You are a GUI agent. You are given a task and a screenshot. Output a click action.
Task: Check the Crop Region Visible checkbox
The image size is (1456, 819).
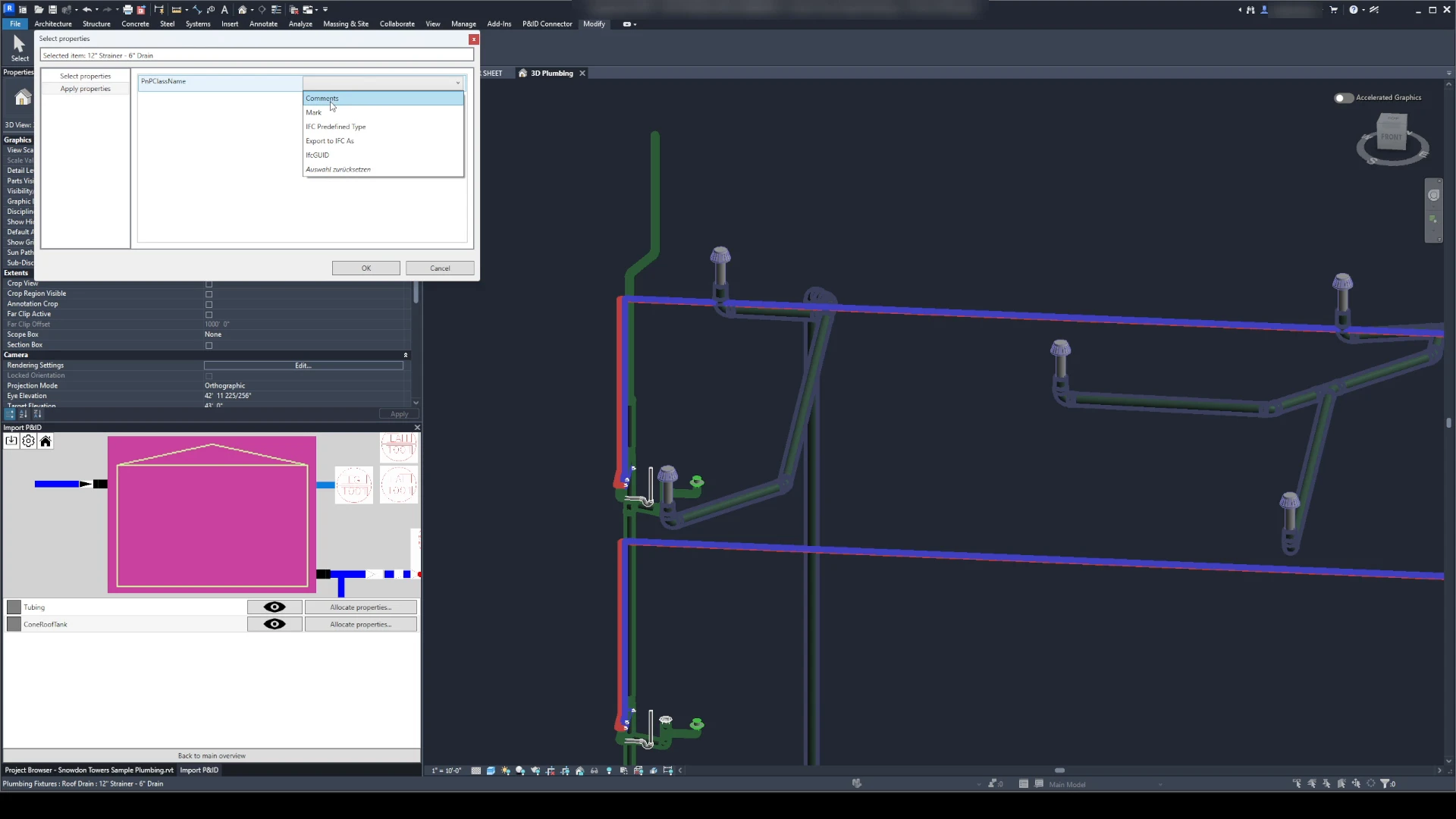point(209,294)
